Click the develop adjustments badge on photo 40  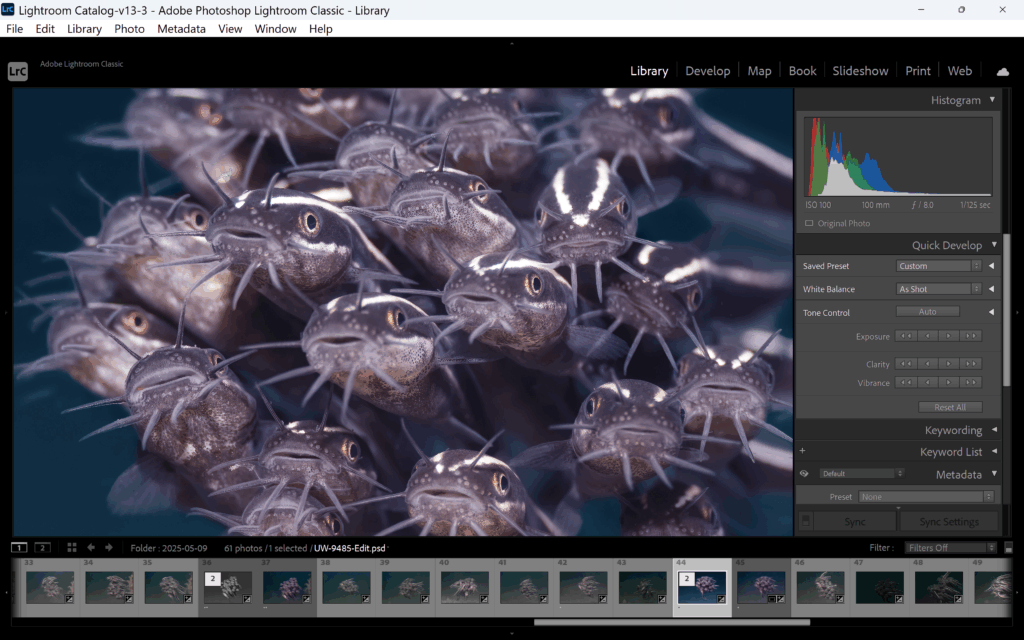(484, 599)
